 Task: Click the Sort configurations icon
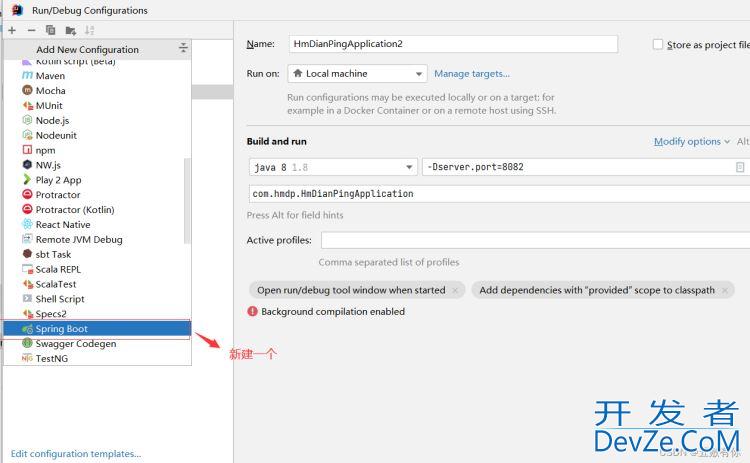89,30
